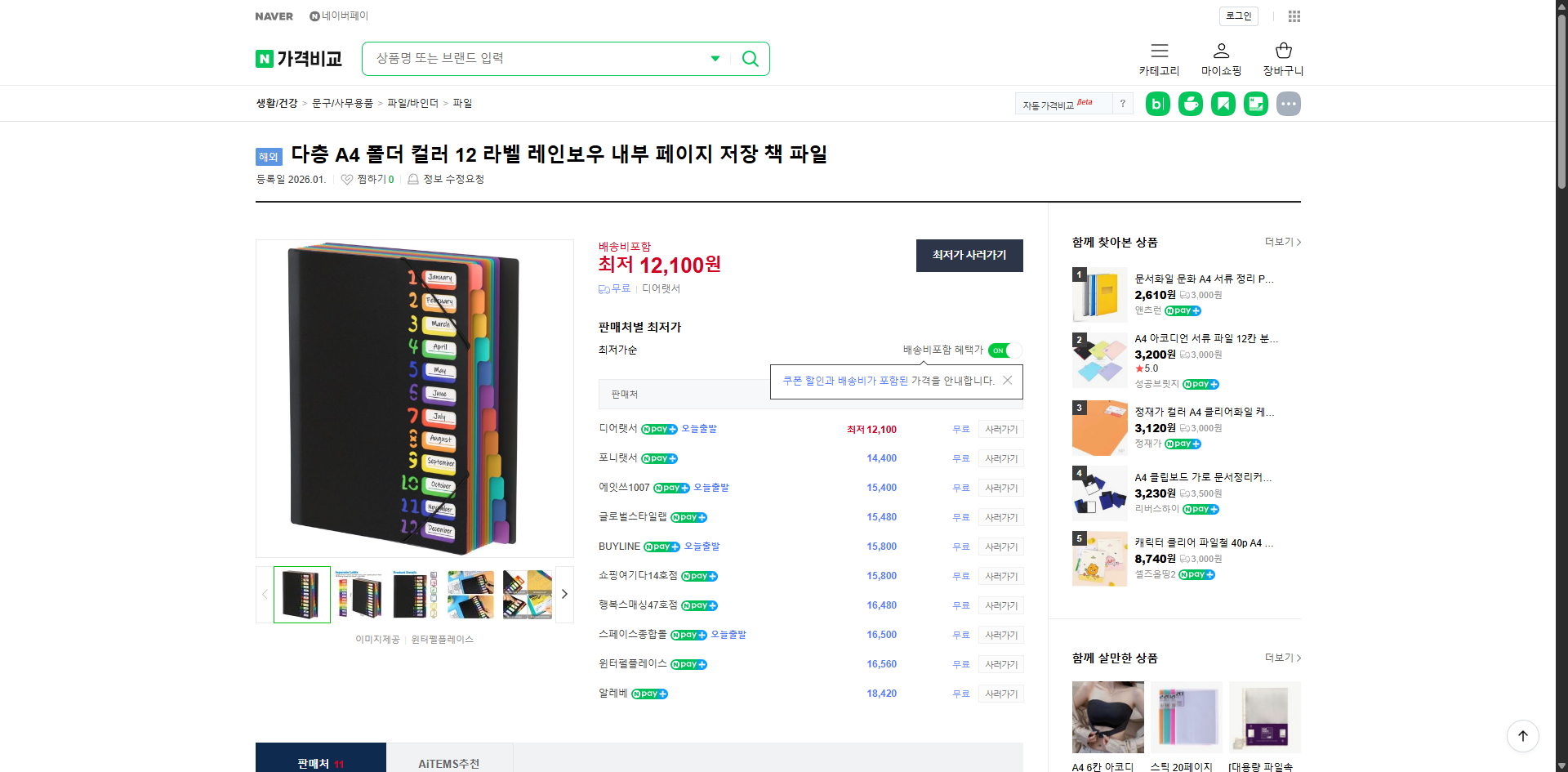Open the search bar dropdown arrow
The width and height of the screenshot is (1568, 772).
(x=715, y=58)
